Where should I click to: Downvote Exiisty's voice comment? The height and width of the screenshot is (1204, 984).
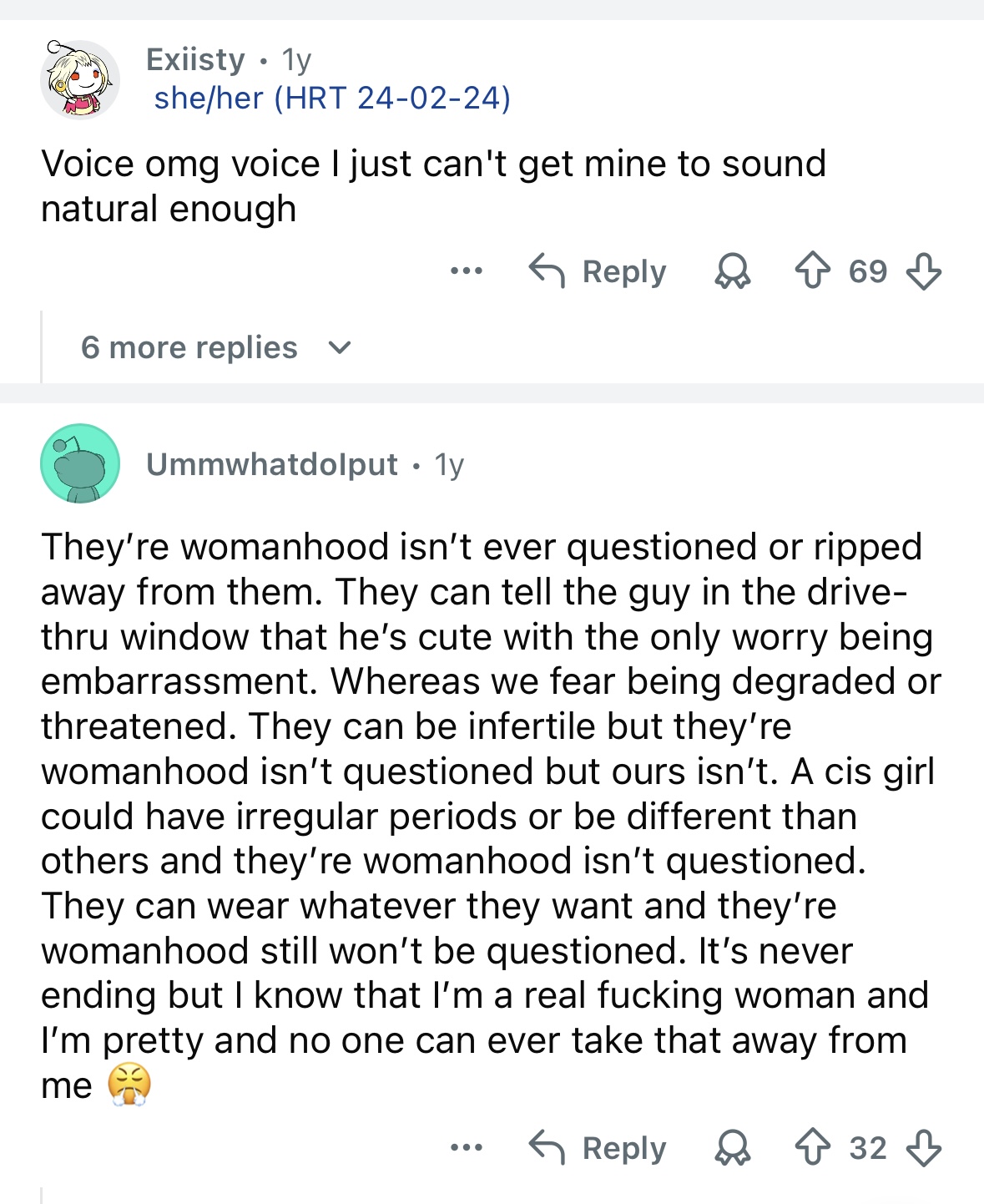coord(924,271)
